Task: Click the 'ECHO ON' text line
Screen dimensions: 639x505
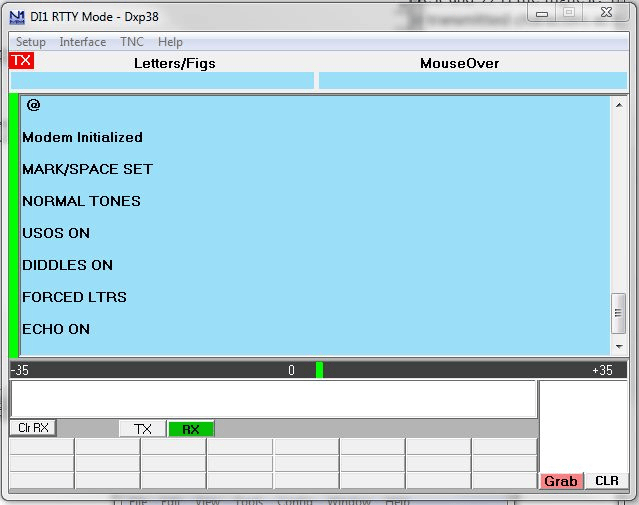Action: 56,329
